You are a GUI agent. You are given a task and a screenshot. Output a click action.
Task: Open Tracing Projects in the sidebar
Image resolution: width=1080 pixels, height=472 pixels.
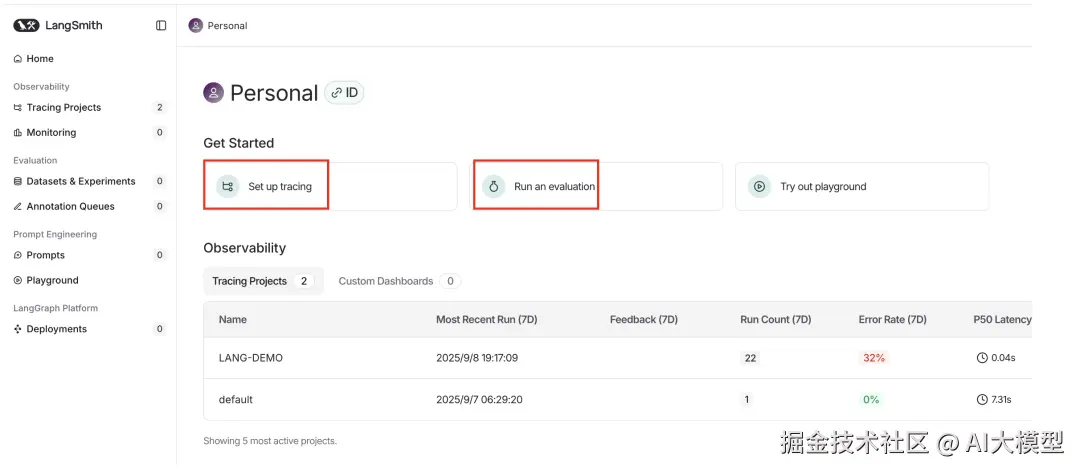[63, 108]
